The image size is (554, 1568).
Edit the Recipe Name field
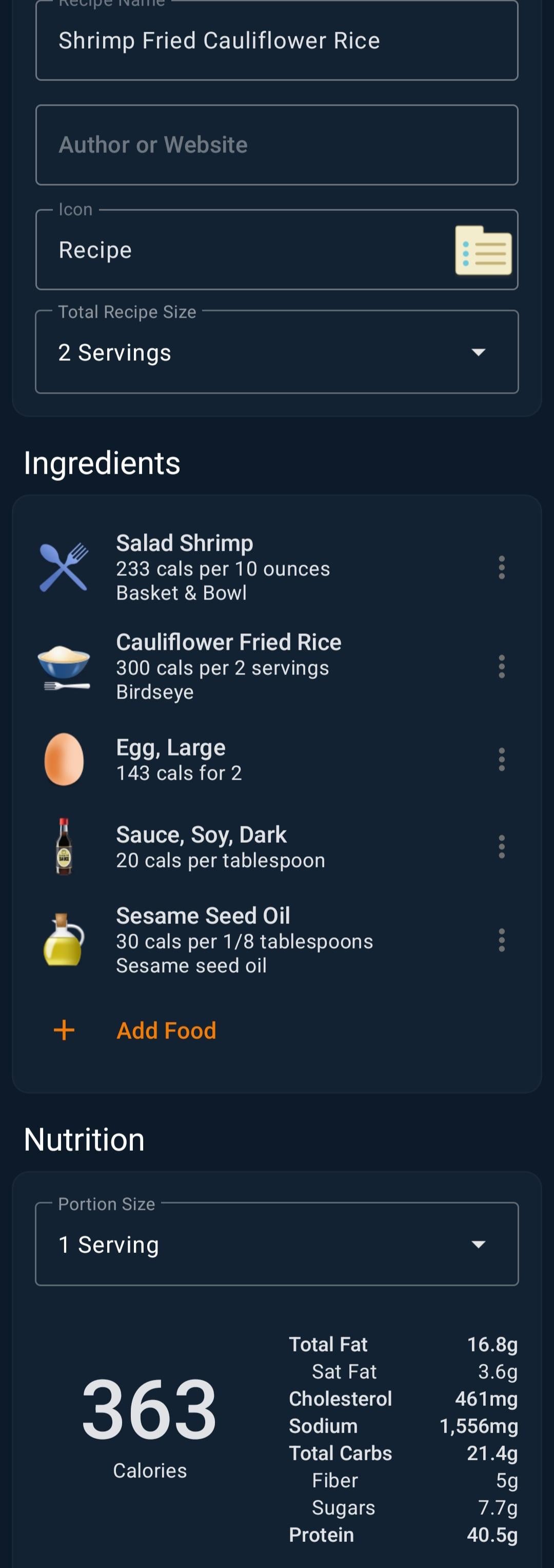(x=276, y=41)
